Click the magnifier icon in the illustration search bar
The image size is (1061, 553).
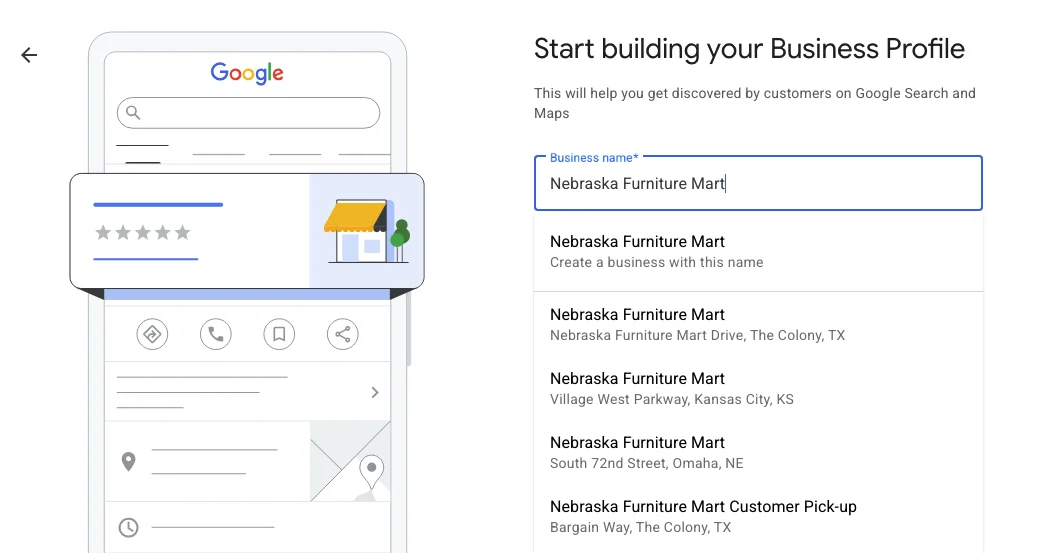click(133, 112)
